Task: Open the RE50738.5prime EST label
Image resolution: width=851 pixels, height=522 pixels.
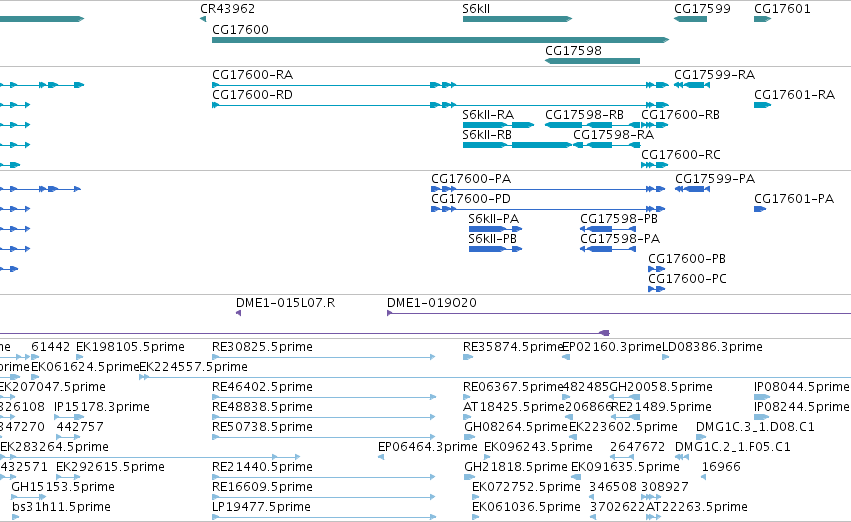Action: point(262,427)
